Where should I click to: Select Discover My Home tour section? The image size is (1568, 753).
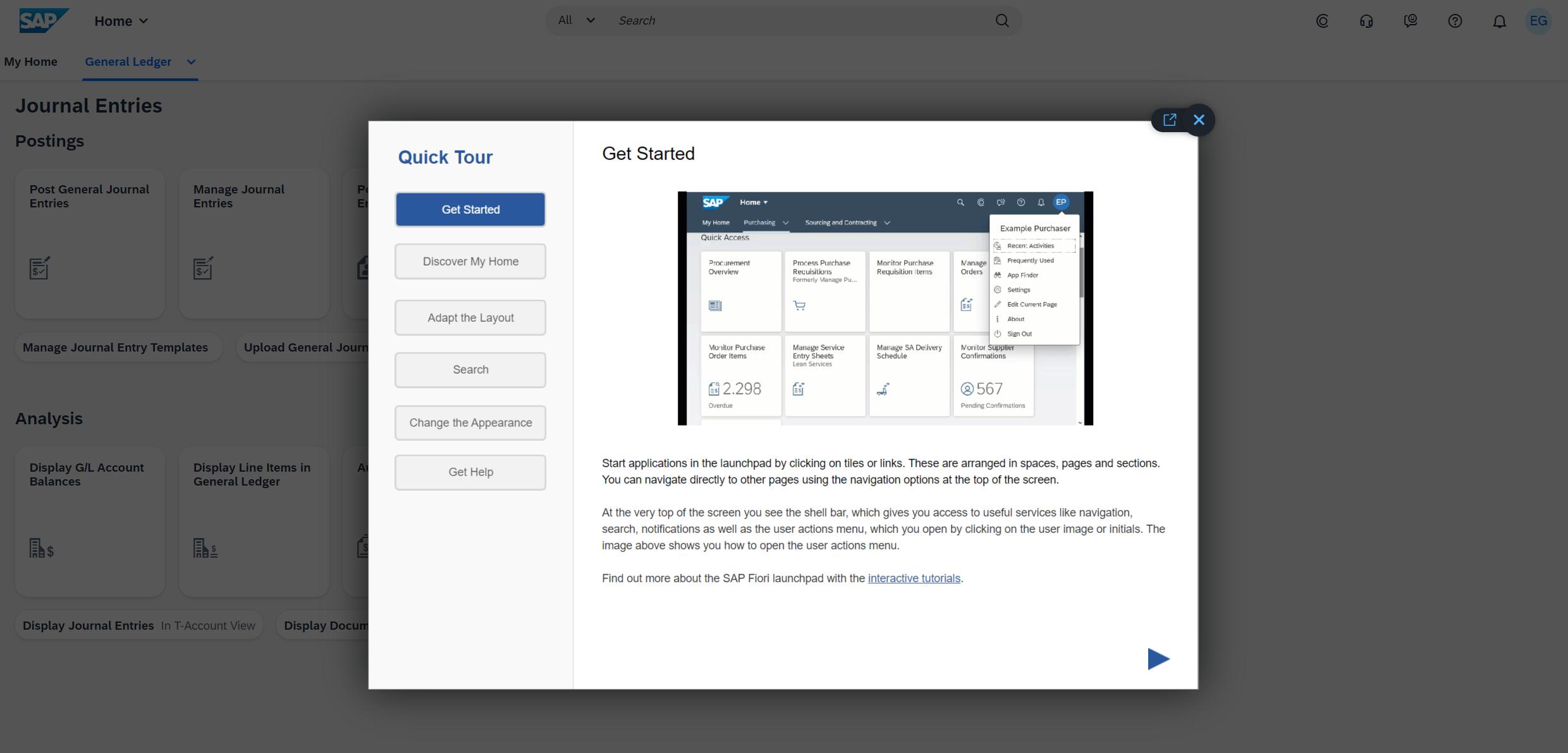[470, 262]
